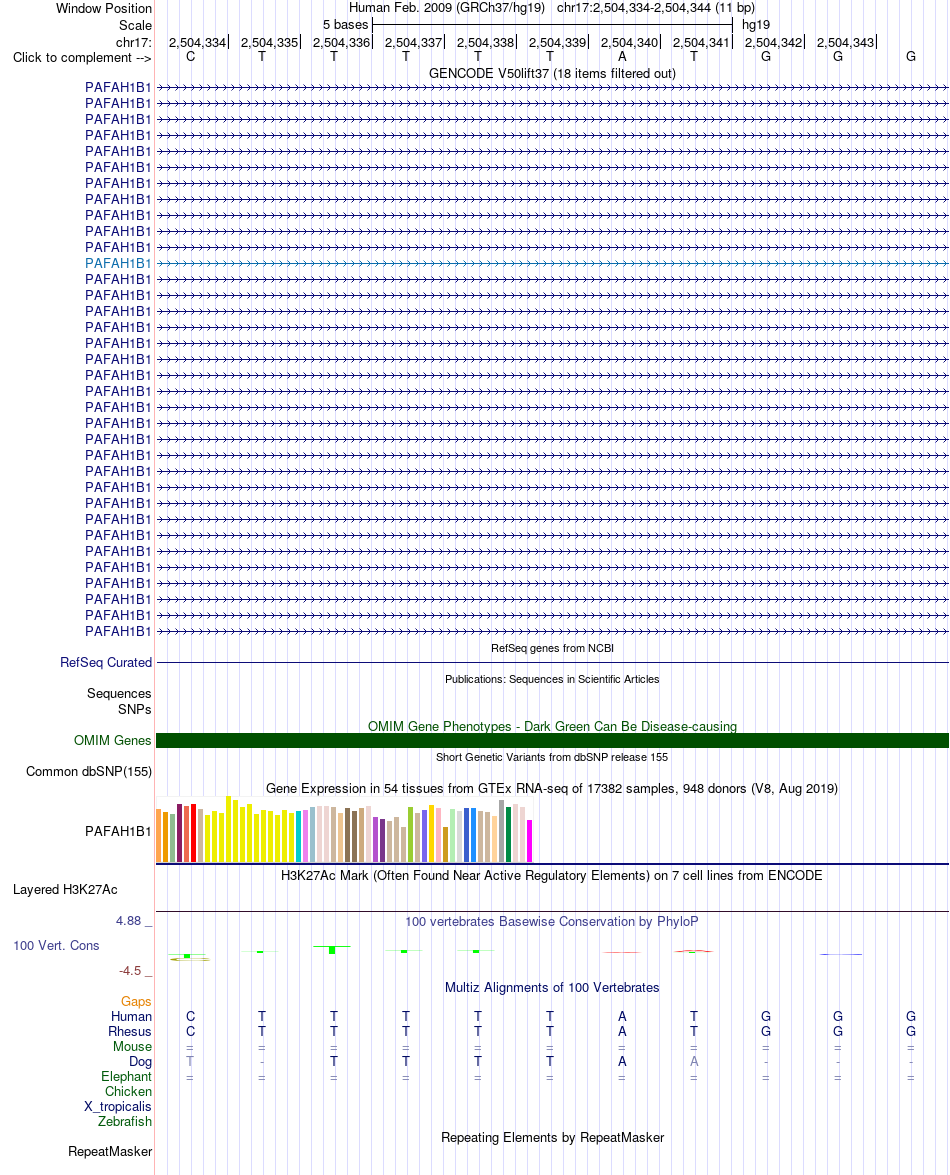The width and height of the screenshot is (950, 1175).
Task: Click the Dog species label
Action: click(x=140, y=1061)
